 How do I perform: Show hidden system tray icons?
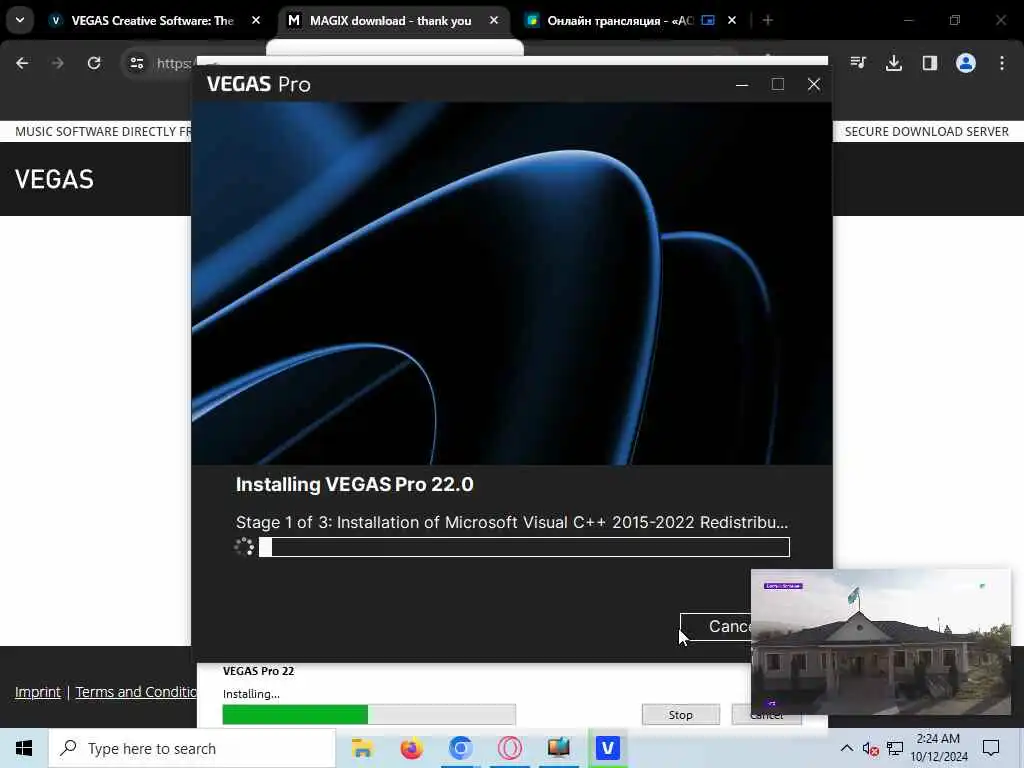pos(846,748)
